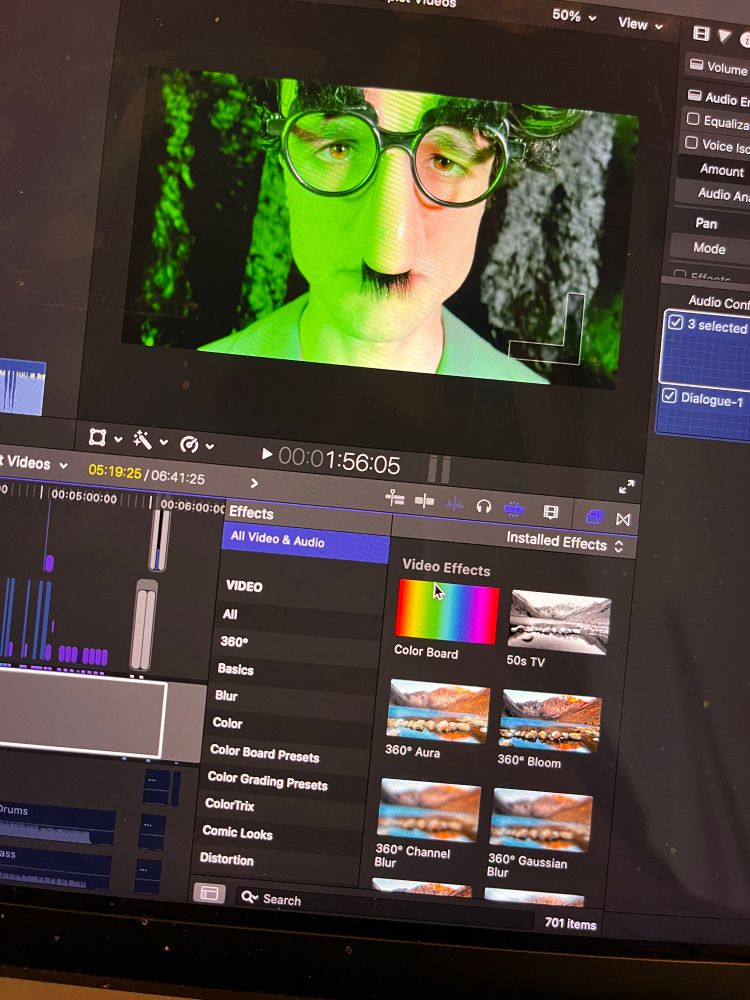
Task: Show the Transitions browser bowtie icon
Action: [623, 519]
